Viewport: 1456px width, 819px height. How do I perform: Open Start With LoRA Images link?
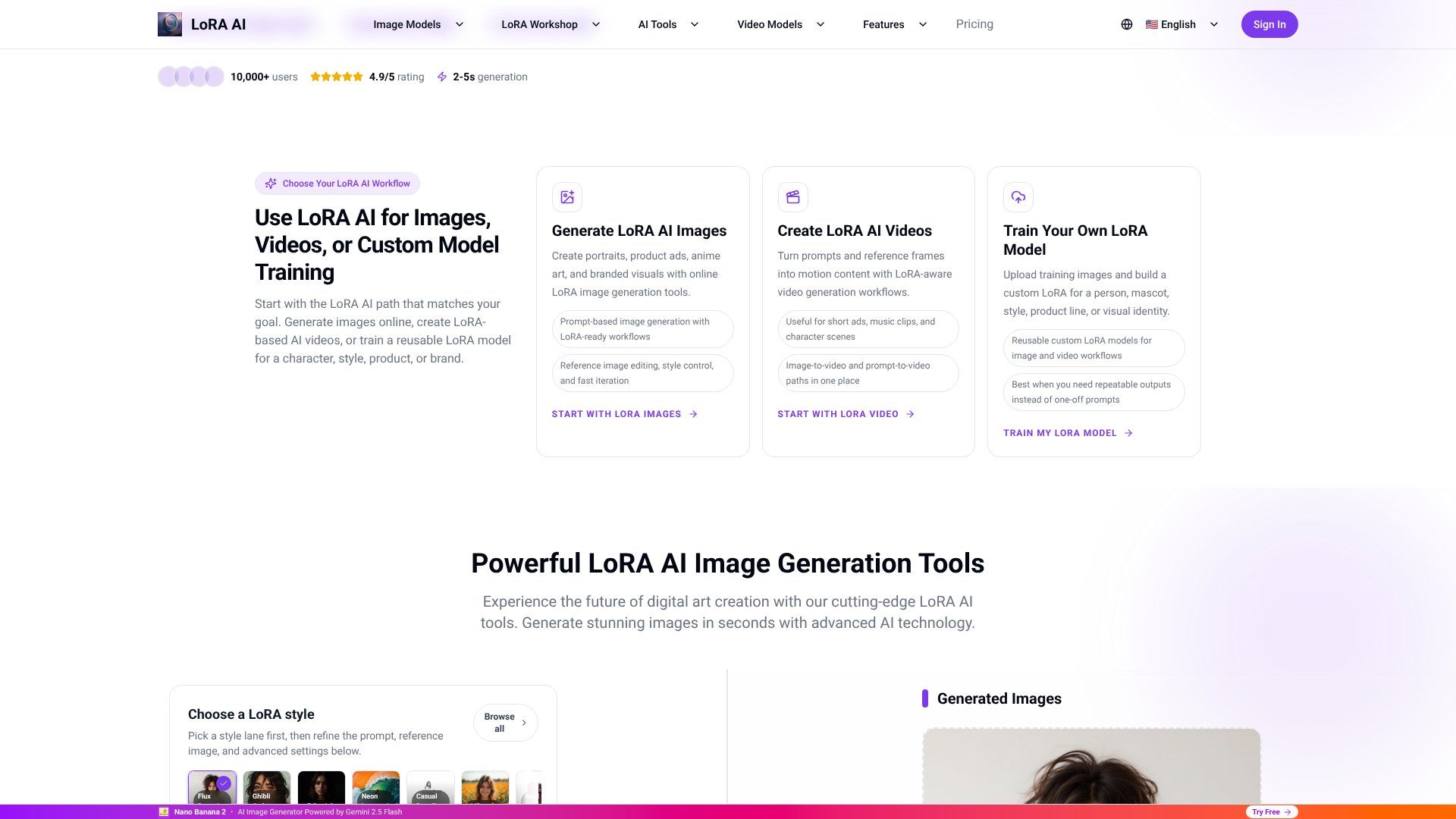pos(625,414)
